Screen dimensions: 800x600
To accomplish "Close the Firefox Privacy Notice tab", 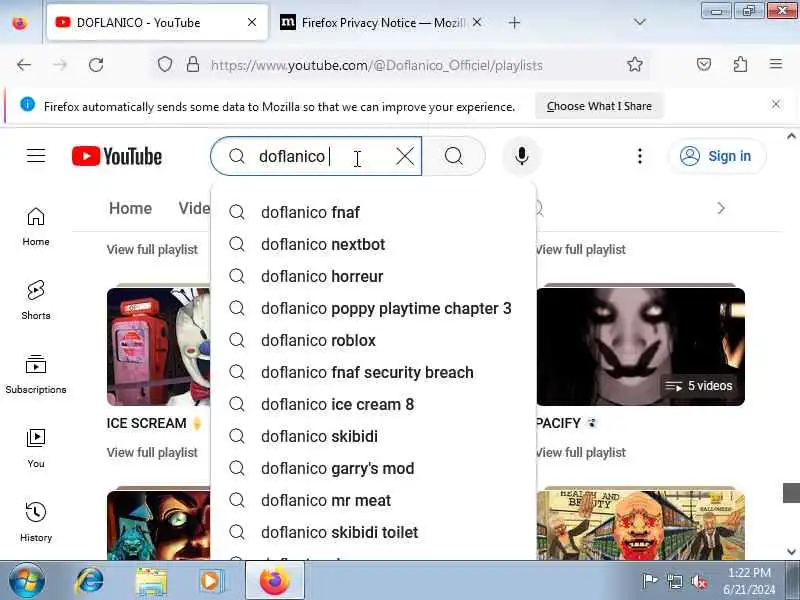I will coord(477,22).
